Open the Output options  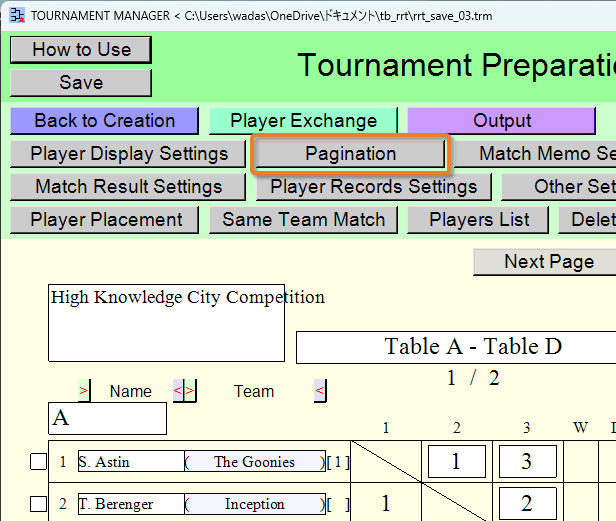tap(502, 121)
